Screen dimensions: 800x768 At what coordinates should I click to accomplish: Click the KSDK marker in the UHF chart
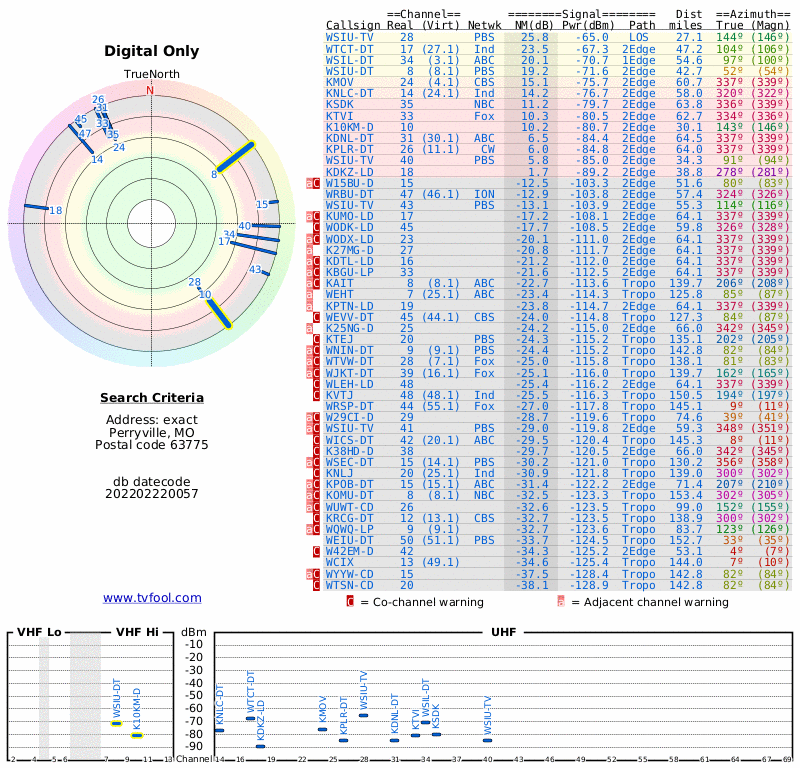click(x=436, y=734)
